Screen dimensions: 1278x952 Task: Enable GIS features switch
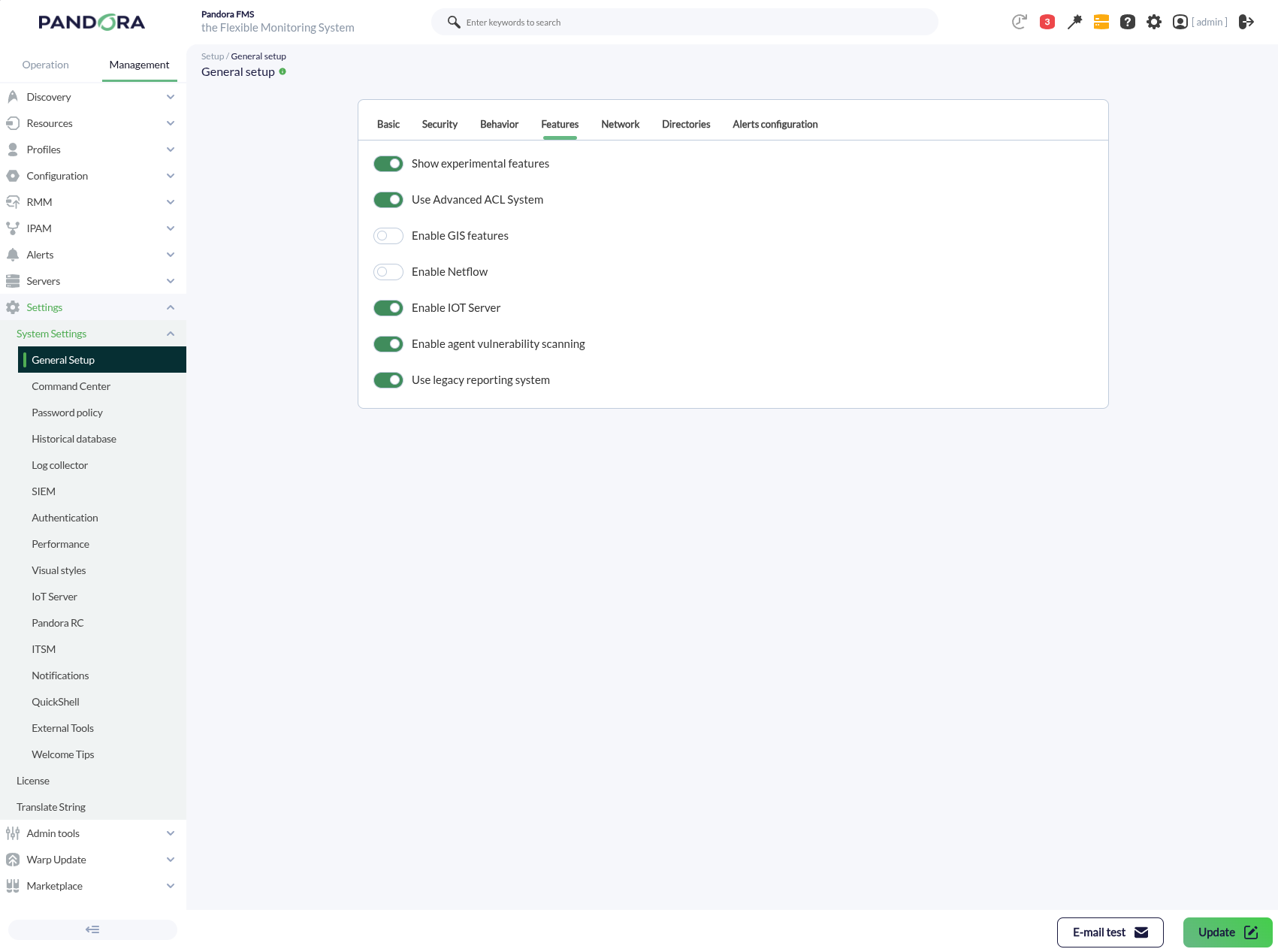(388, 236)
